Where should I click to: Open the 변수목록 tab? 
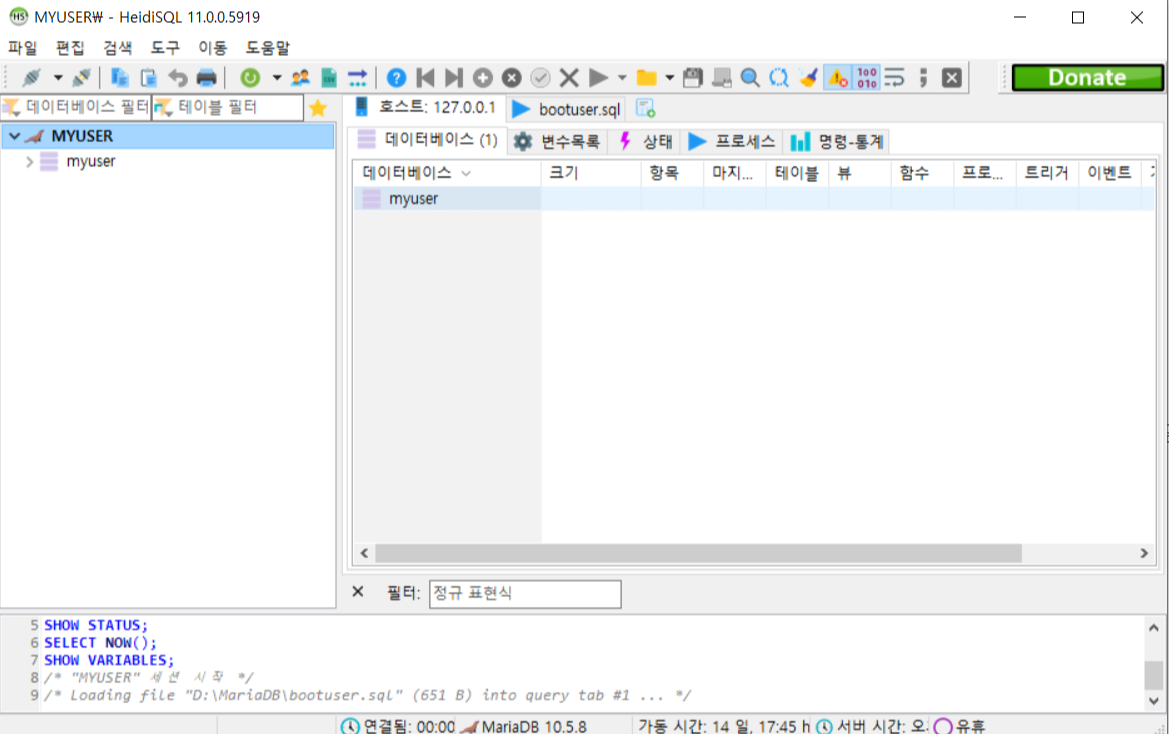point(557,142)
